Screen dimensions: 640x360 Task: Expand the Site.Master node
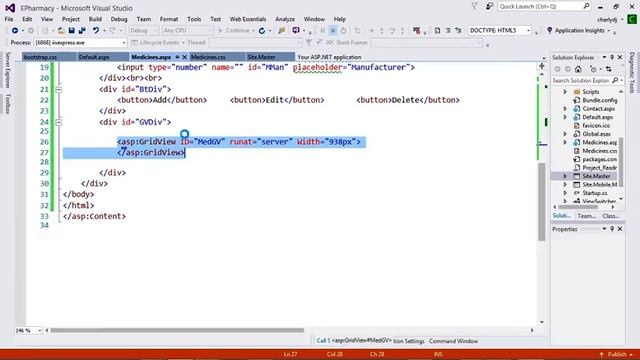point(565,176)
